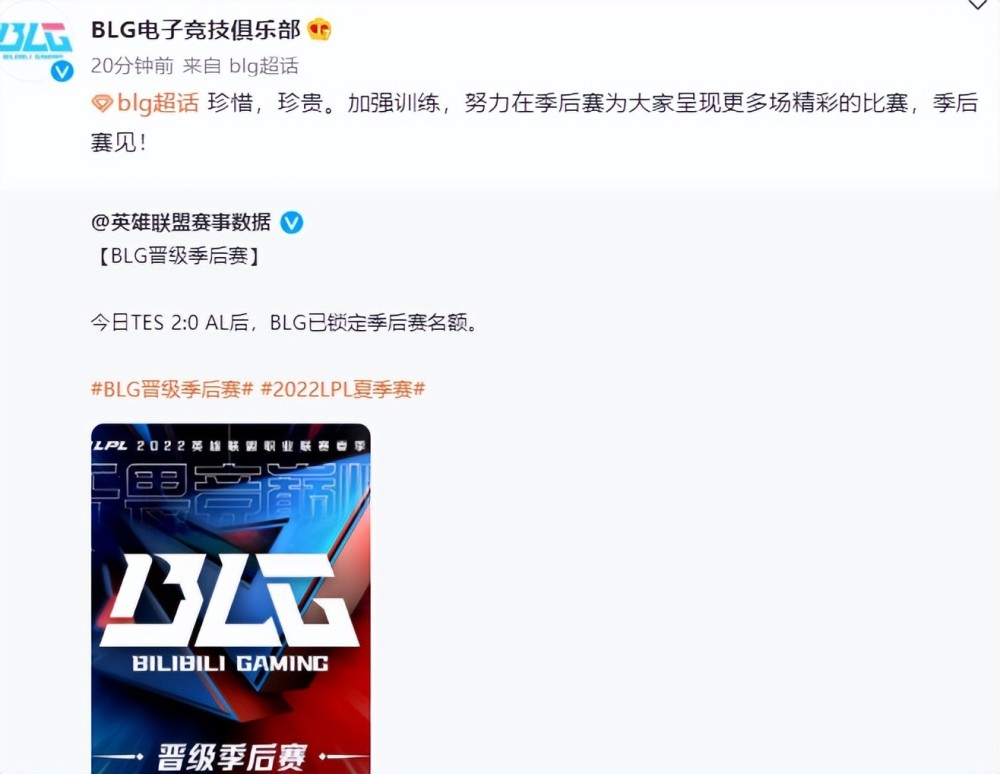Click the LPL 2022 header strip on poster
The image size is (1000, 774).
pos(231,446)
